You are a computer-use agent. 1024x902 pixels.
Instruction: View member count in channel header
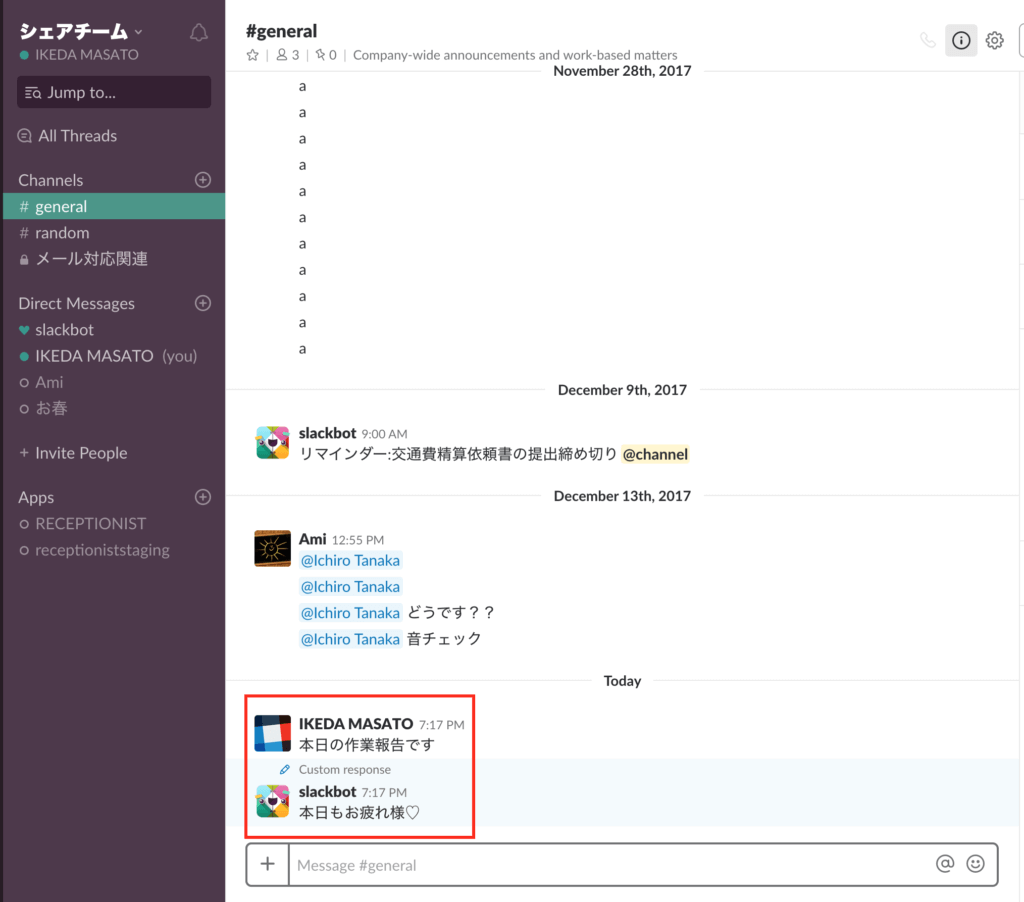pyautogui.click(x=288, y=55)
